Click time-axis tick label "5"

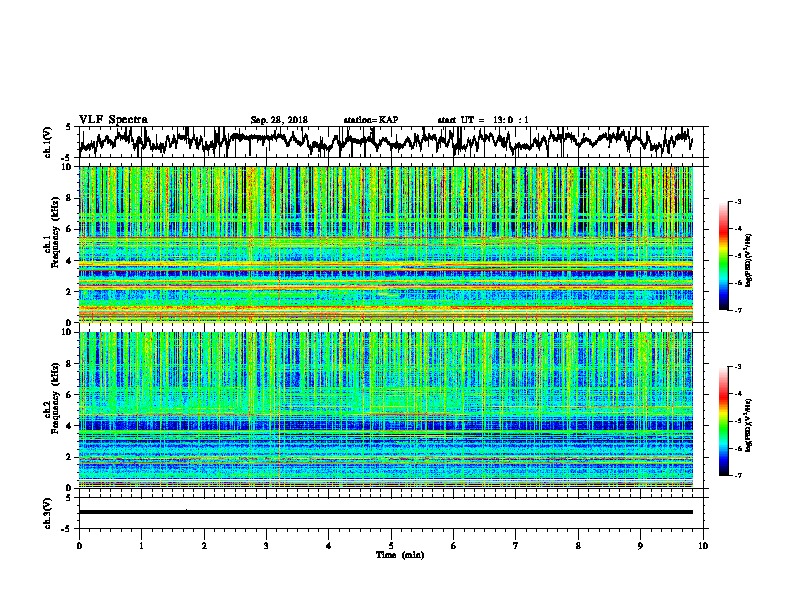(391, 545)
